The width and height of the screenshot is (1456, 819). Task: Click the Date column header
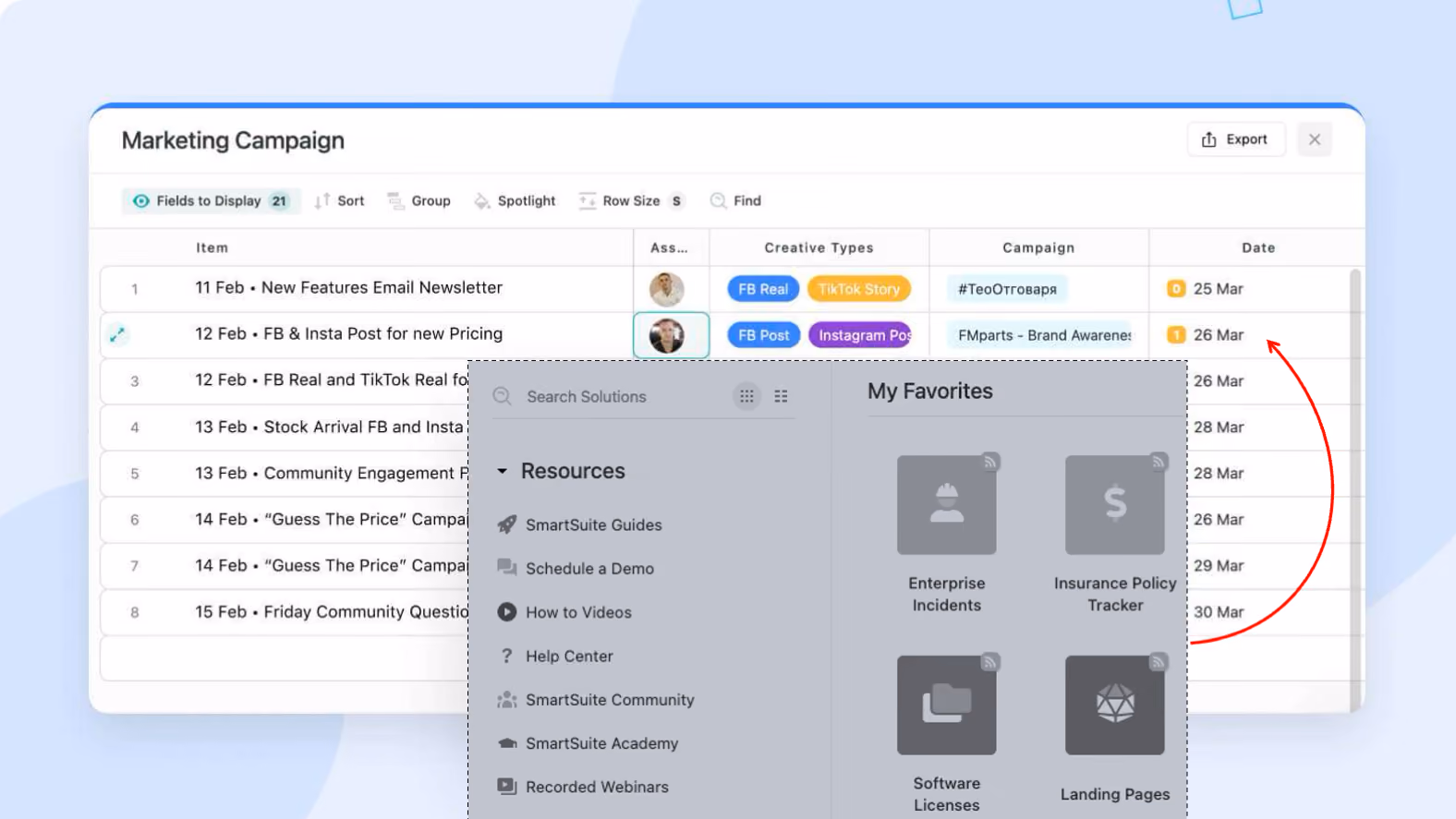[x=1258, y=247]
